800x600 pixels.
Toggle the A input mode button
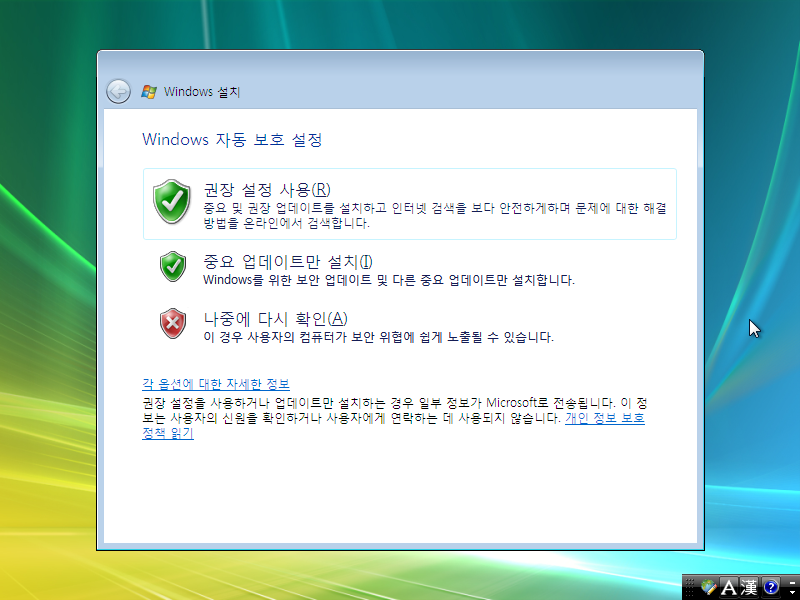click(x=729, y=587)
